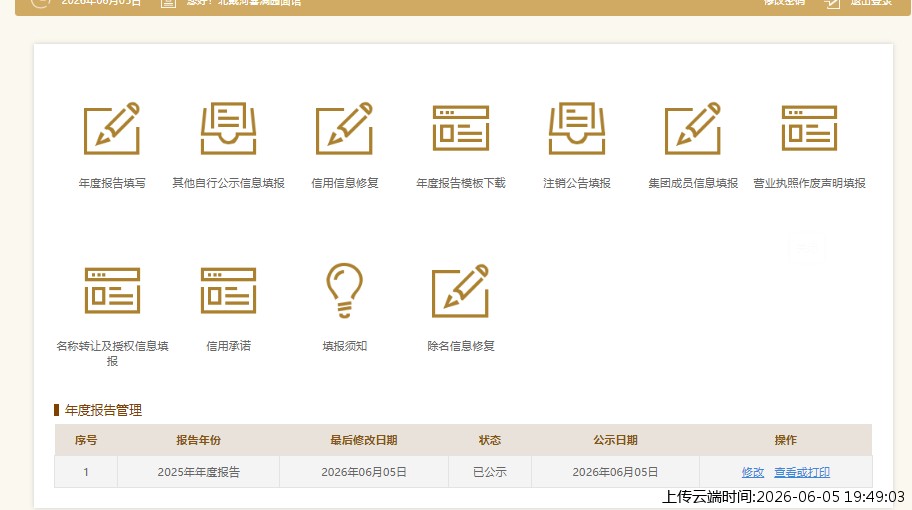Click the 年度报告管理 section heading
This screenshot has width=912, height=510.
coord(103,410)
